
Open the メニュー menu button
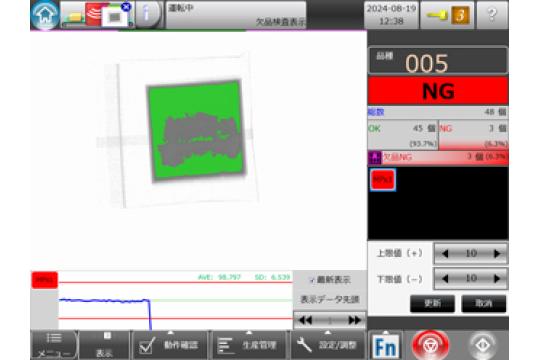[x=54, y=345]
